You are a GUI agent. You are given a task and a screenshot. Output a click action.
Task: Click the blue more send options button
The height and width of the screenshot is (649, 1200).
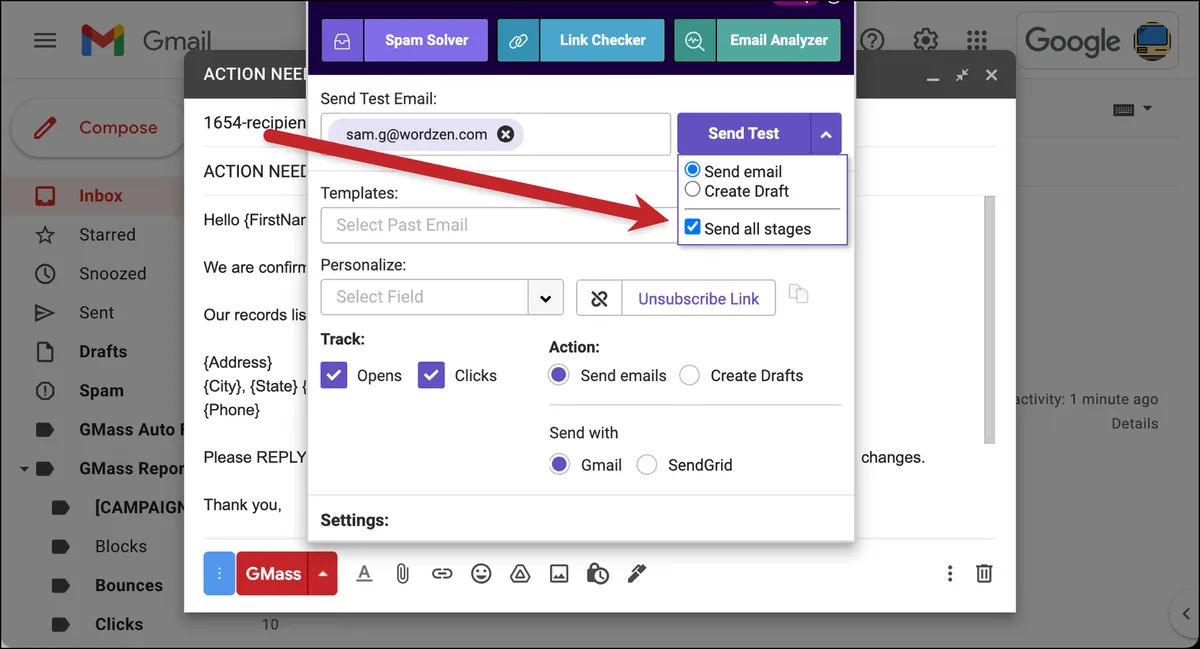point(219,573)
